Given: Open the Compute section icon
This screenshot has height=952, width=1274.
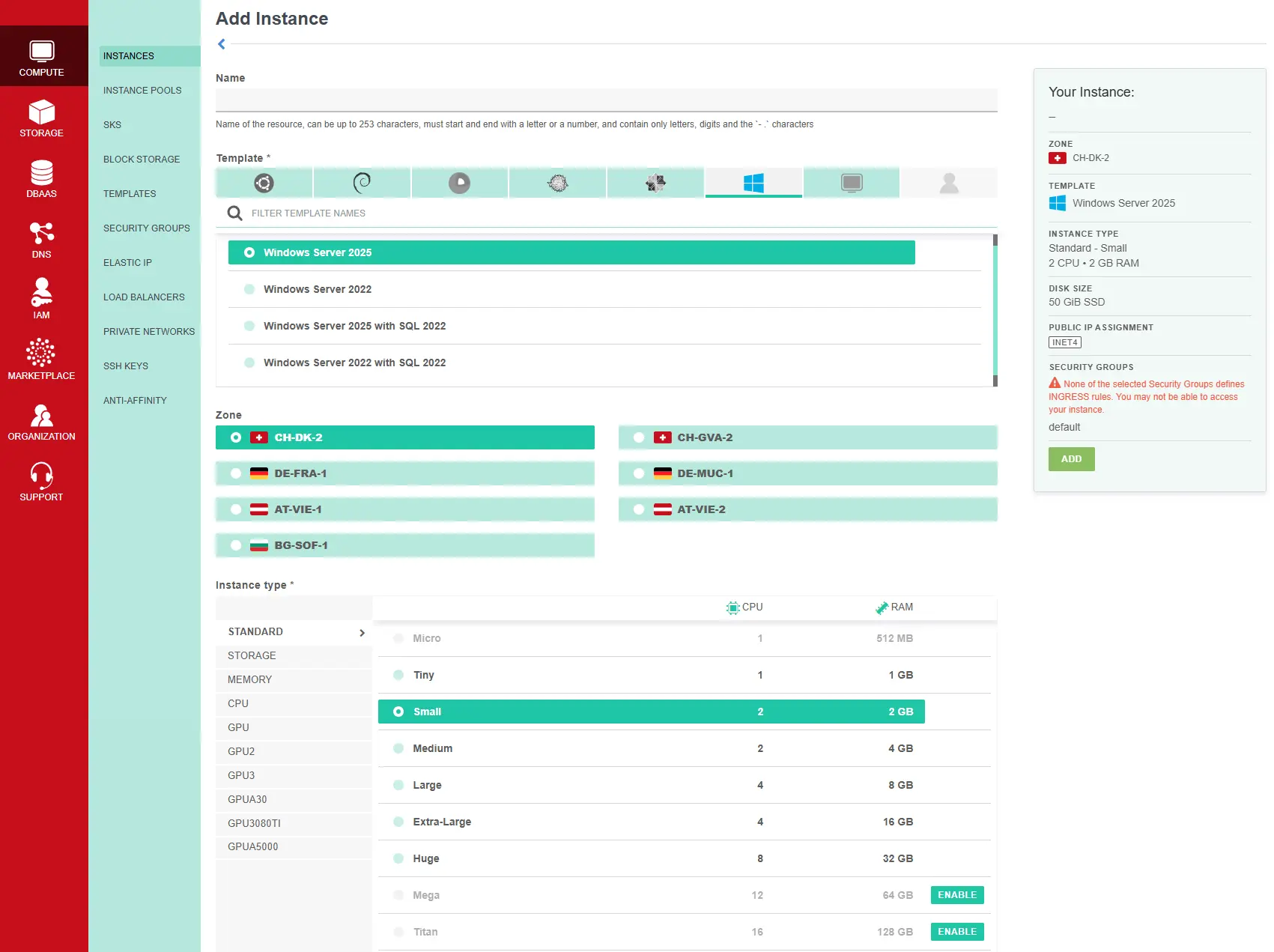Looking at the screenshot, I should point(42,51).
